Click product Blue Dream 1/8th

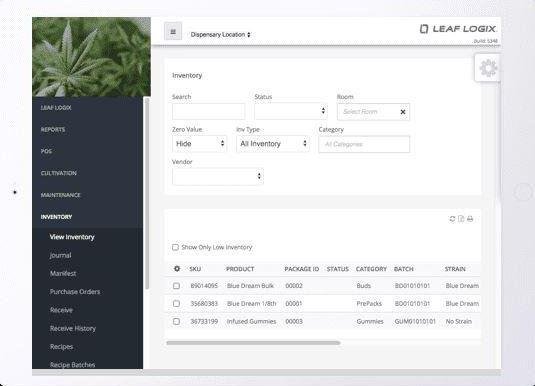252,303
